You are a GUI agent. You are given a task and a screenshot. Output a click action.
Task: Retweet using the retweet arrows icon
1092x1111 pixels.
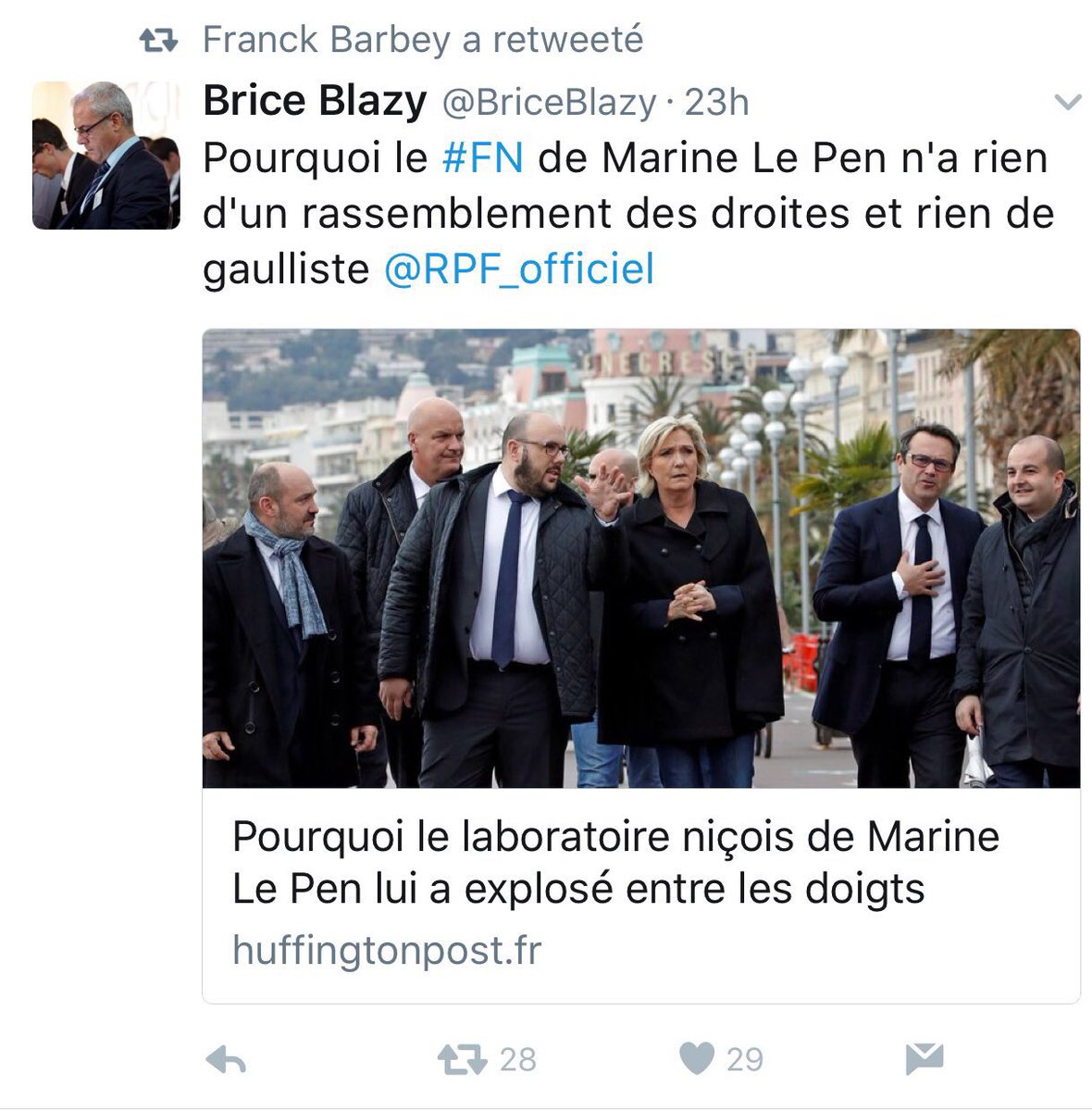462,1059
